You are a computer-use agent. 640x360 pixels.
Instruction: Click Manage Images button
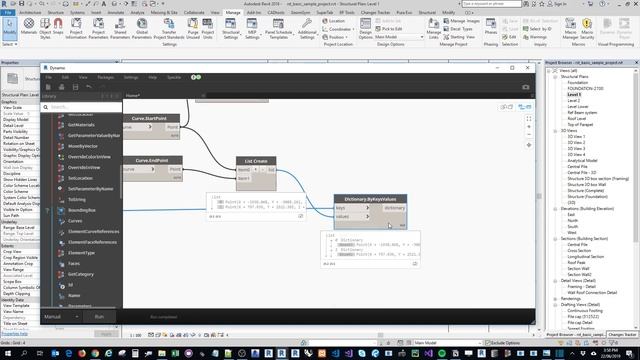pos(462,21)
